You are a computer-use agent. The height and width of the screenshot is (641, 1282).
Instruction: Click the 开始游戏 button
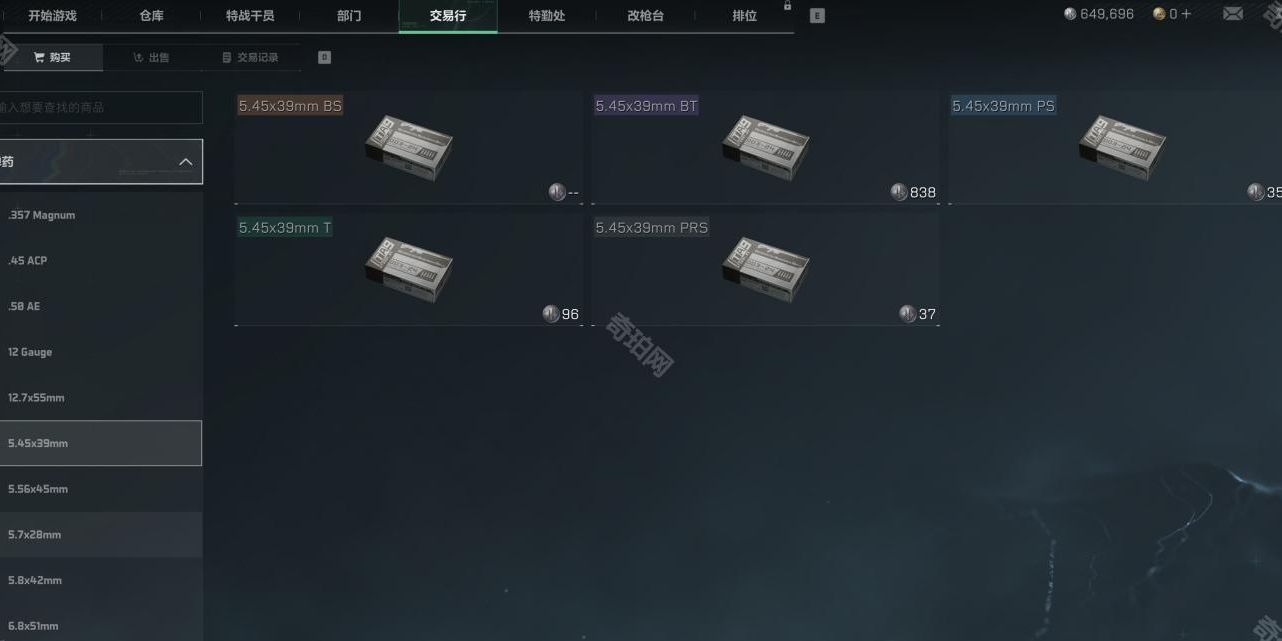point(52,16)
